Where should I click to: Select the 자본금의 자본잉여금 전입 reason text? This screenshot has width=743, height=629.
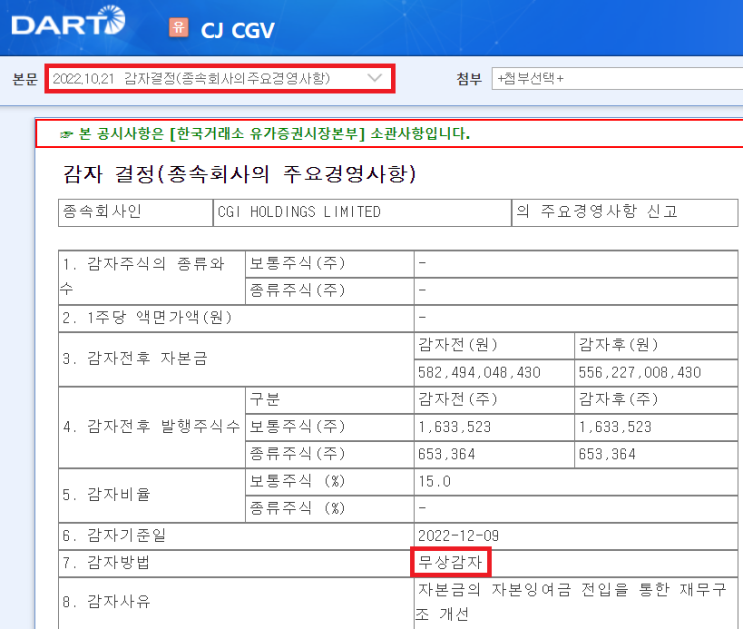(x=571, y=601)
